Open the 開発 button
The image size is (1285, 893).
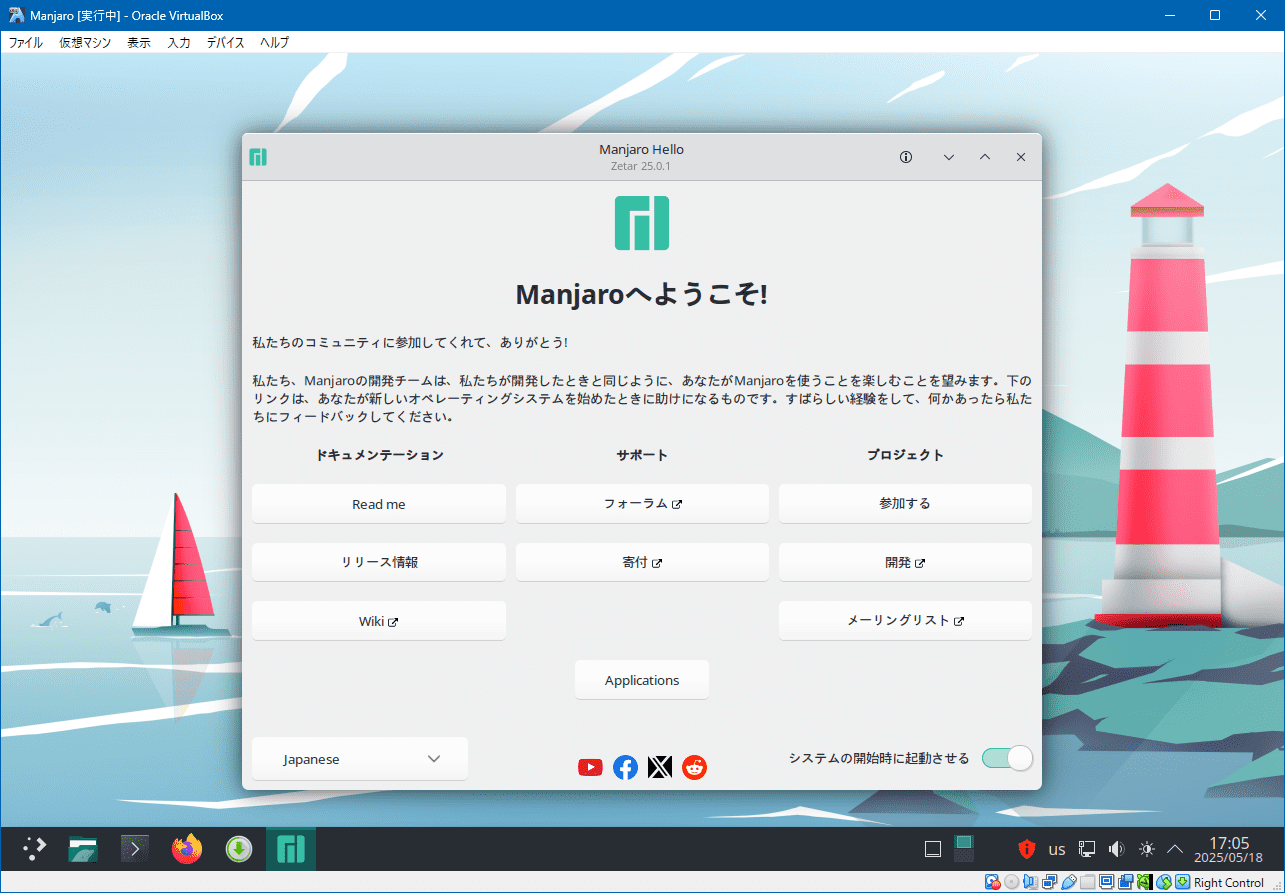click(905, 562)
